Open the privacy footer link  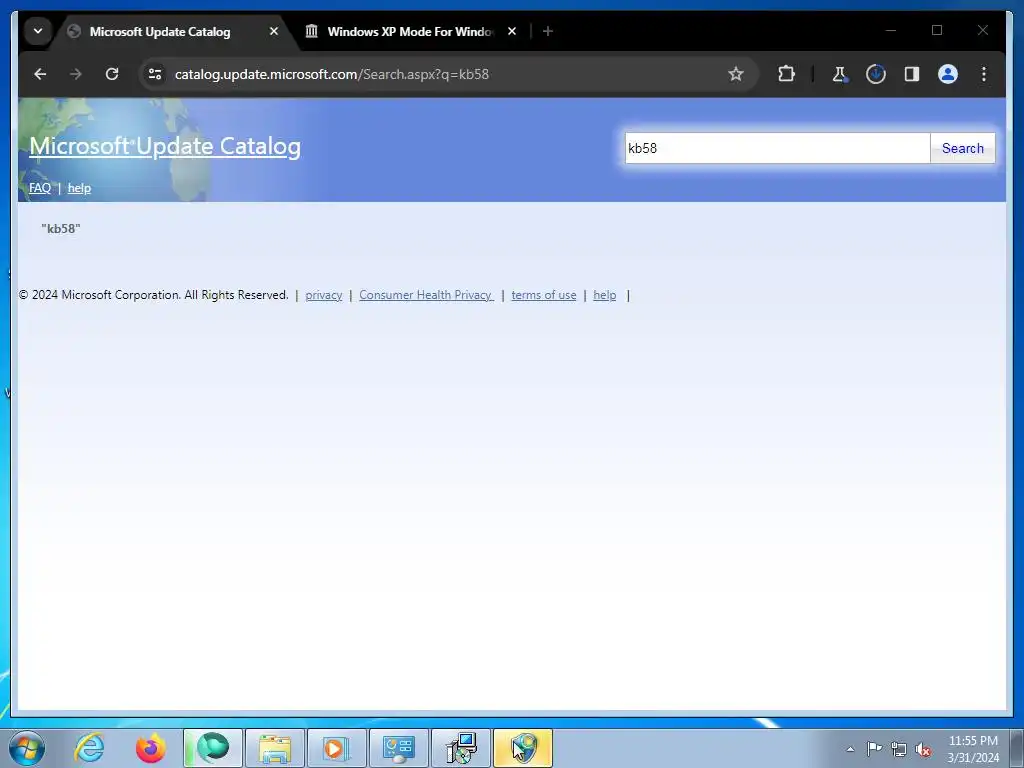(324, 295)
